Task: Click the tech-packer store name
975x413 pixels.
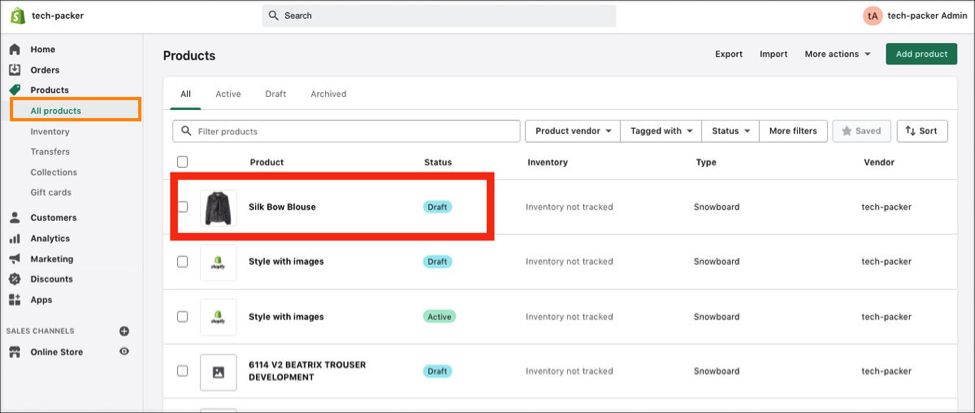Action: [58, 16]
